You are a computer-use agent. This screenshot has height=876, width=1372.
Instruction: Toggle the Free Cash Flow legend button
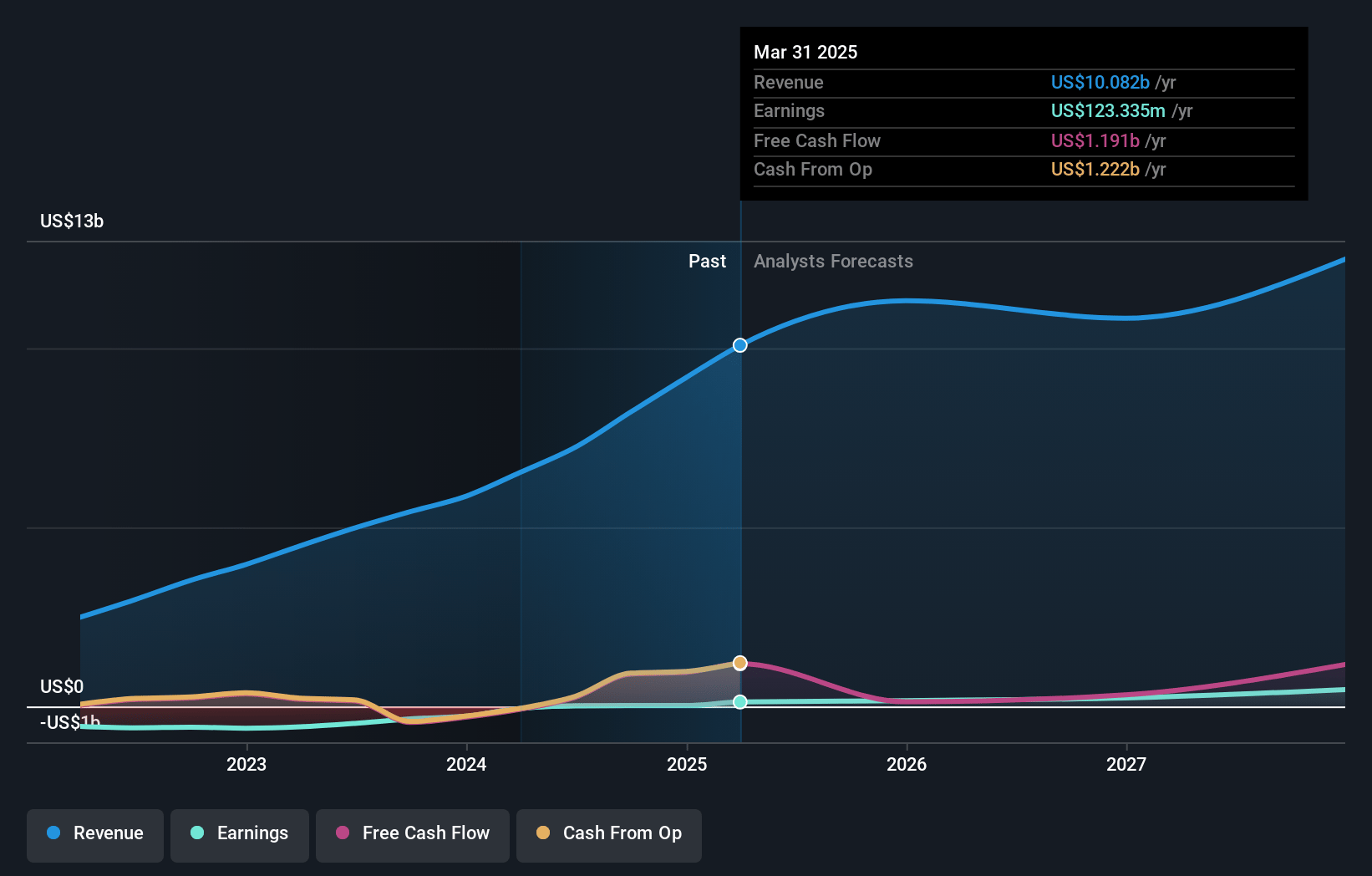tap(413, 835)
